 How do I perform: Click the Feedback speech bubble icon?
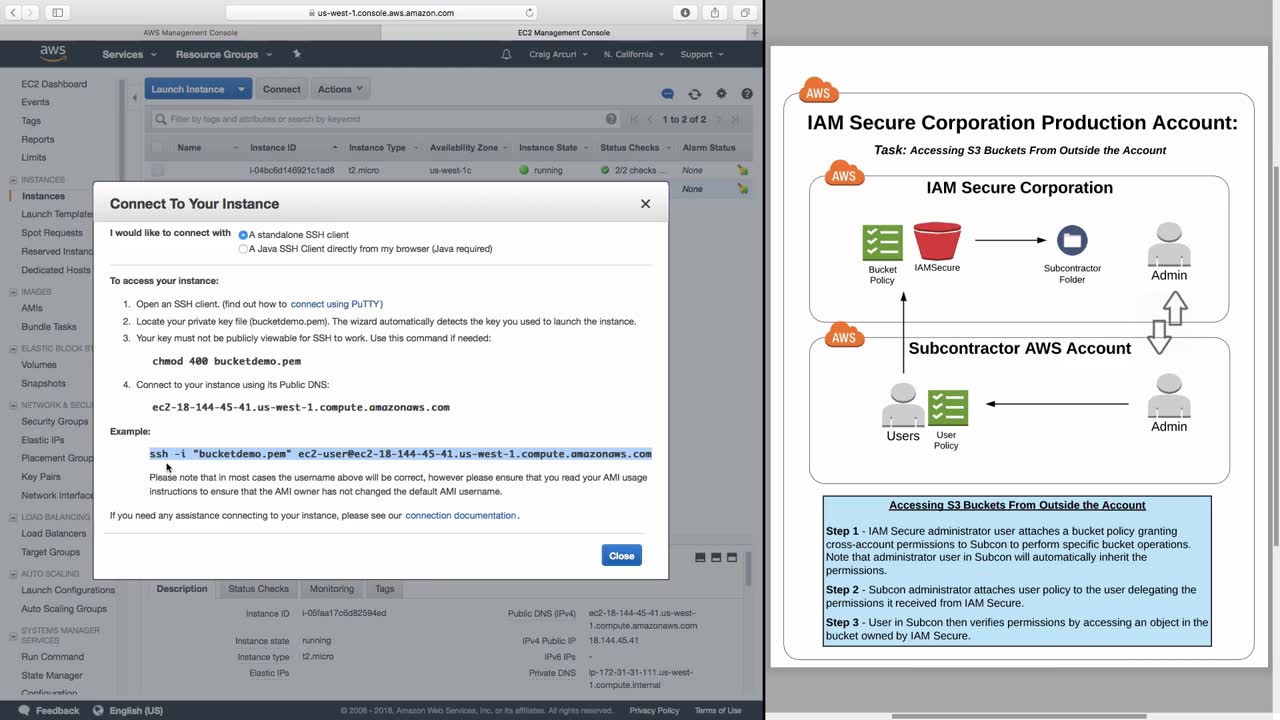tap(23, 711)
